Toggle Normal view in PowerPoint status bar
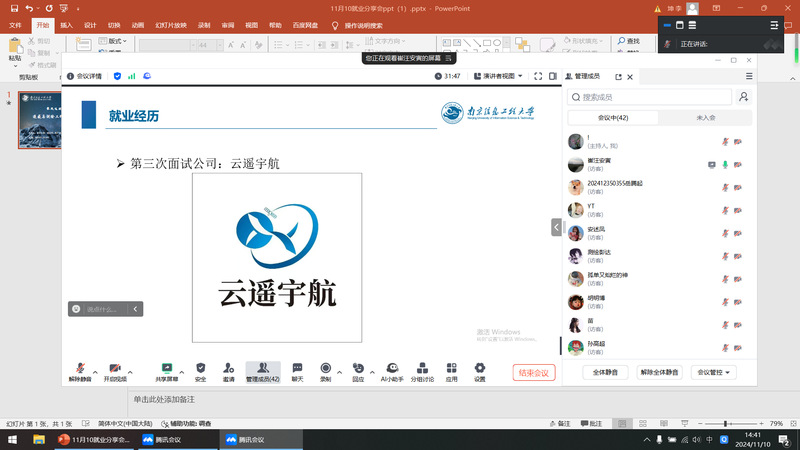This screenshot has height=450, width=800. [x=622, y=423]
